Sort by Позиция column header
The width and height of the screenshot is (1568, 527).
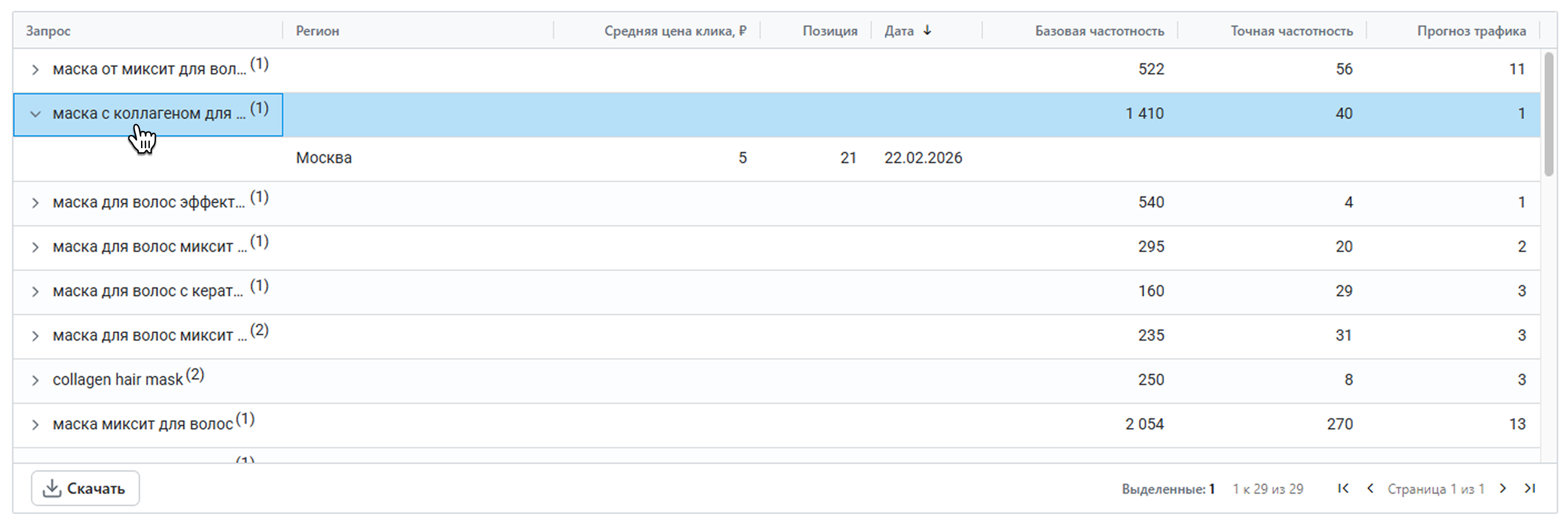(829, 31)
